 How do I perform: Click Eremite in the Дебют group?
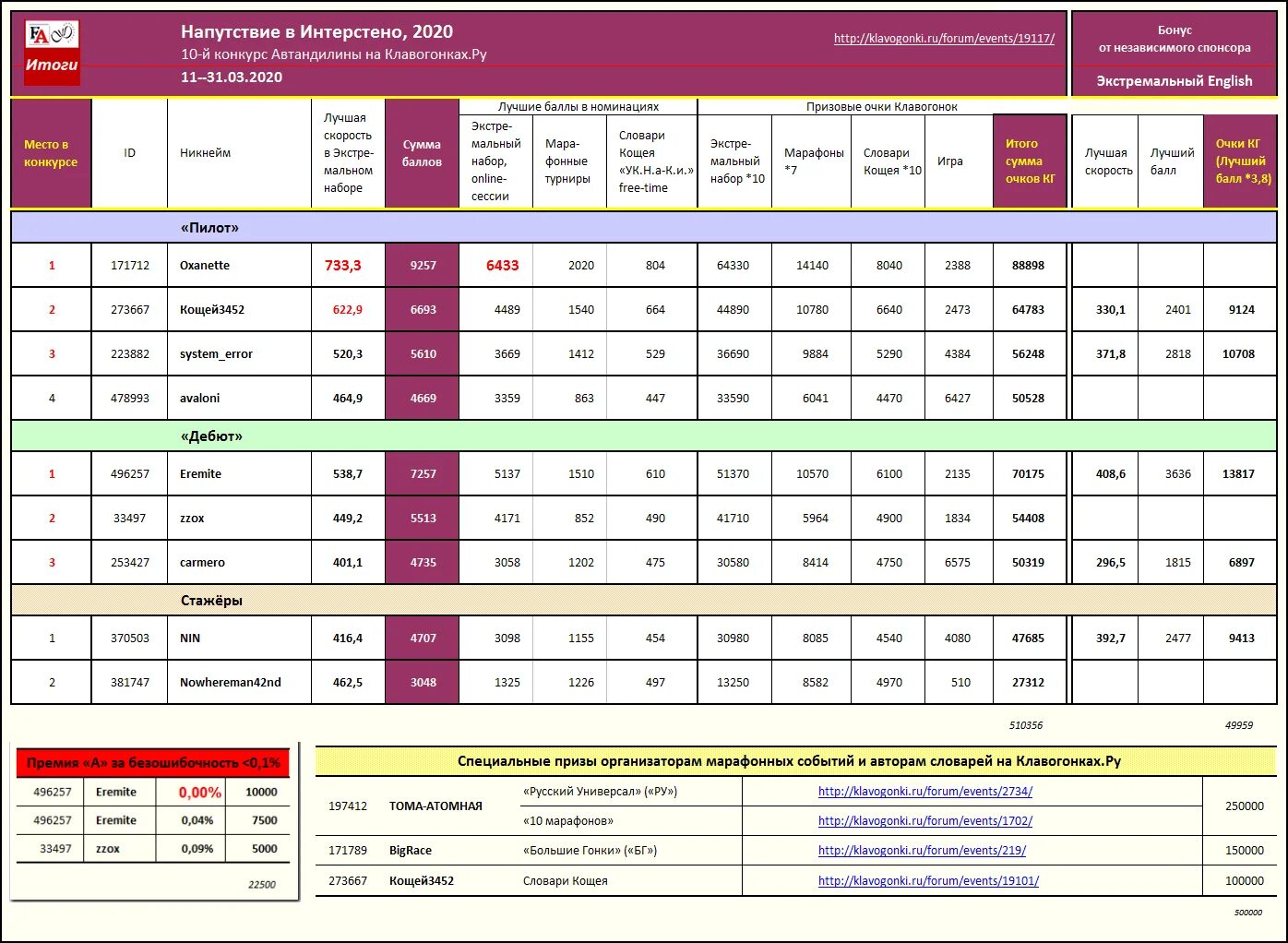click(200, 474)
